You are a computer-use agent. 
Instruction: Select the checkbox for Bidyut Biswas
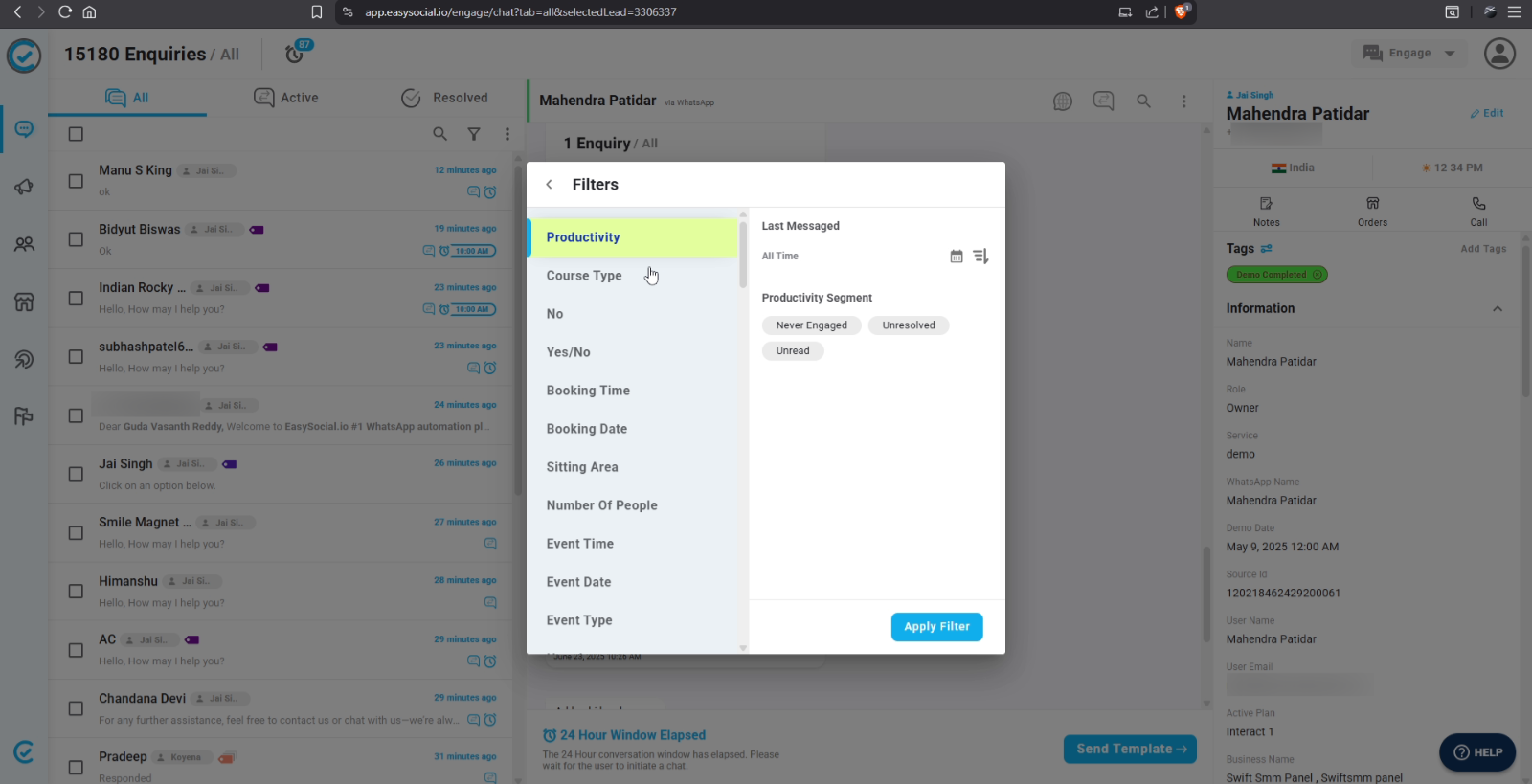pos(76,239)
